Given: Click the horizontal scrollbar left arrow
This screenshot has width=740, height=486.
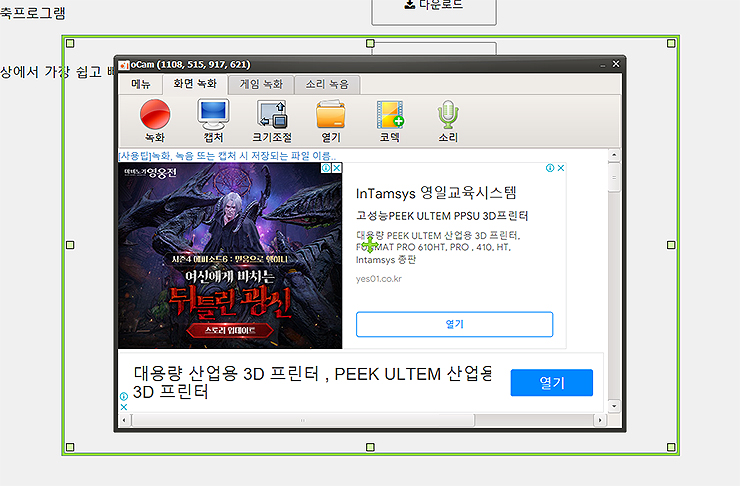Looking at the screenshot, I should [x=124, y=420].
